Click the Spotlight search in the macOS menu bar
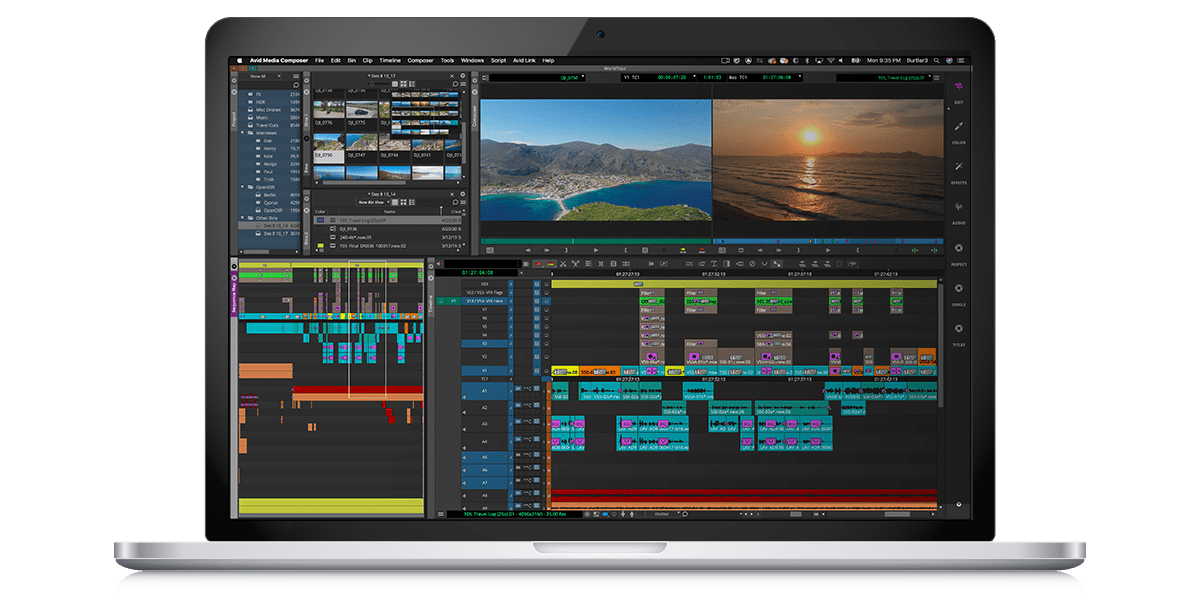The height and width of the screenshot is (600, 1200). coord(937,60)
